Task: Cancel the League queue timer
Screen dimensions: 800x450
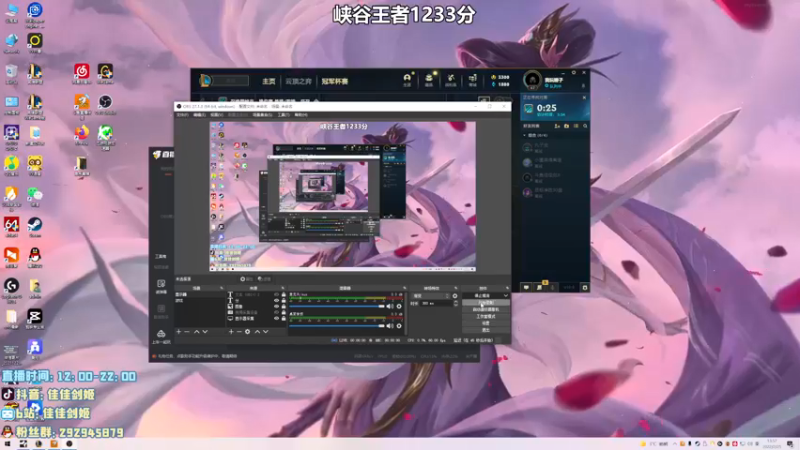Action: click(x=584, y=97)
